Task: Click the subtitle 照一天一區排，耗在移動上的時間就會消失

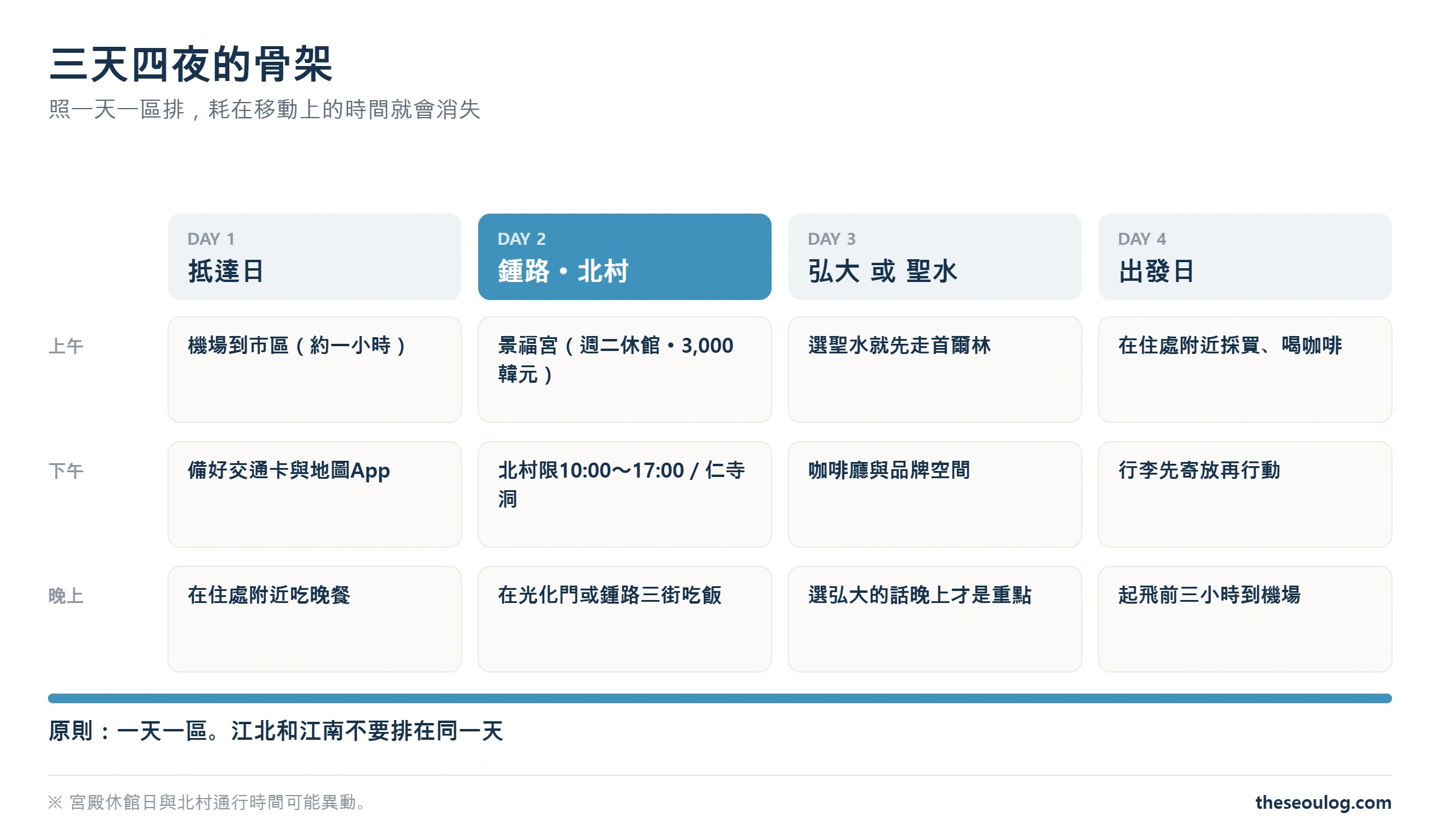Action: coord(265,110)
